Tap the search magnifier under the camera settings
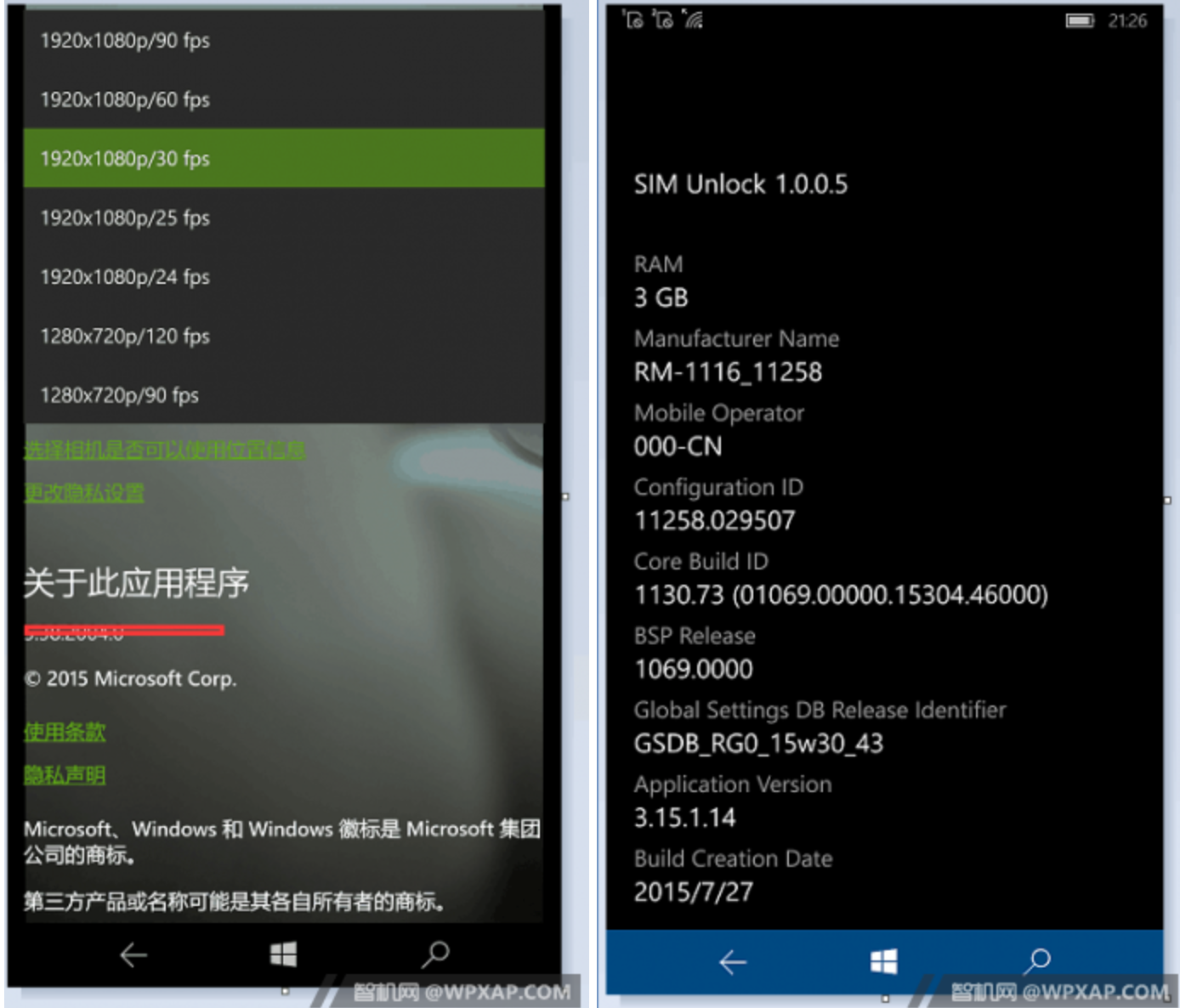Screen dimensions: 1180x1008 [435, 954]
